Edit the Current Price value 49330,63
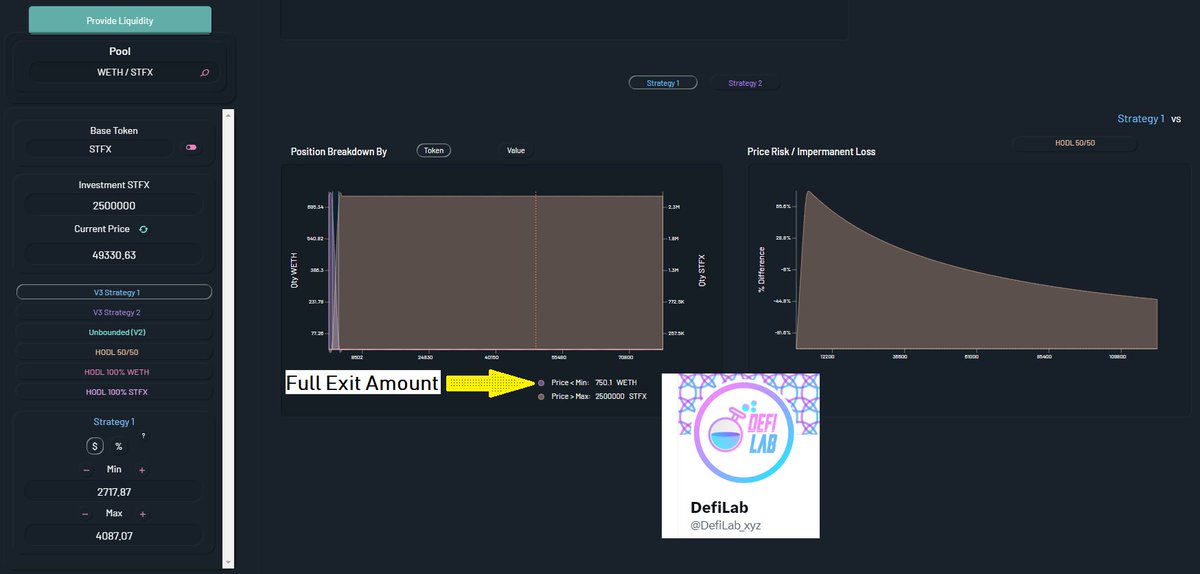The image size is (1200, 574). coord(114,255)
